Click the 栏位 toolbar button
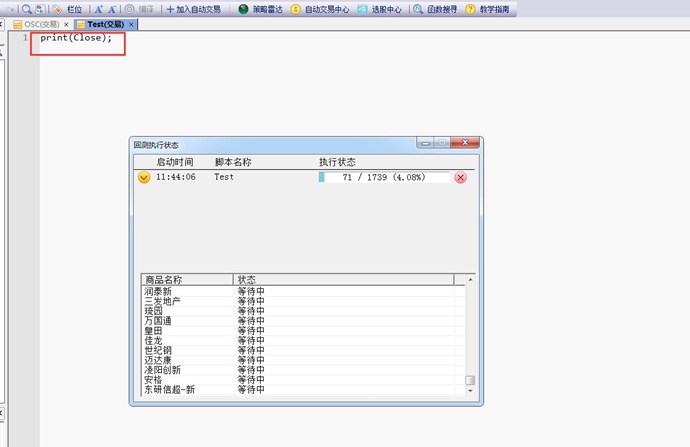 68,8
